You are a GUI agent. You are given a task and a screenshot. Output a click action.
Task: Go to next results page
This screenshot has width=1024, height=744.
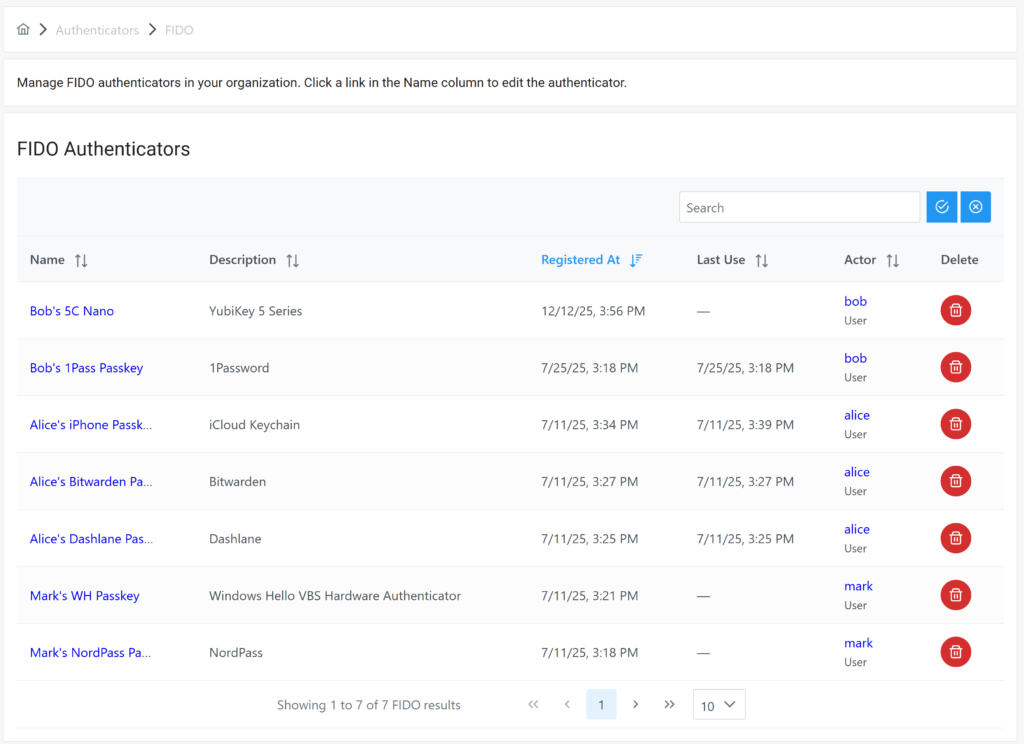[x=635, y=704]
